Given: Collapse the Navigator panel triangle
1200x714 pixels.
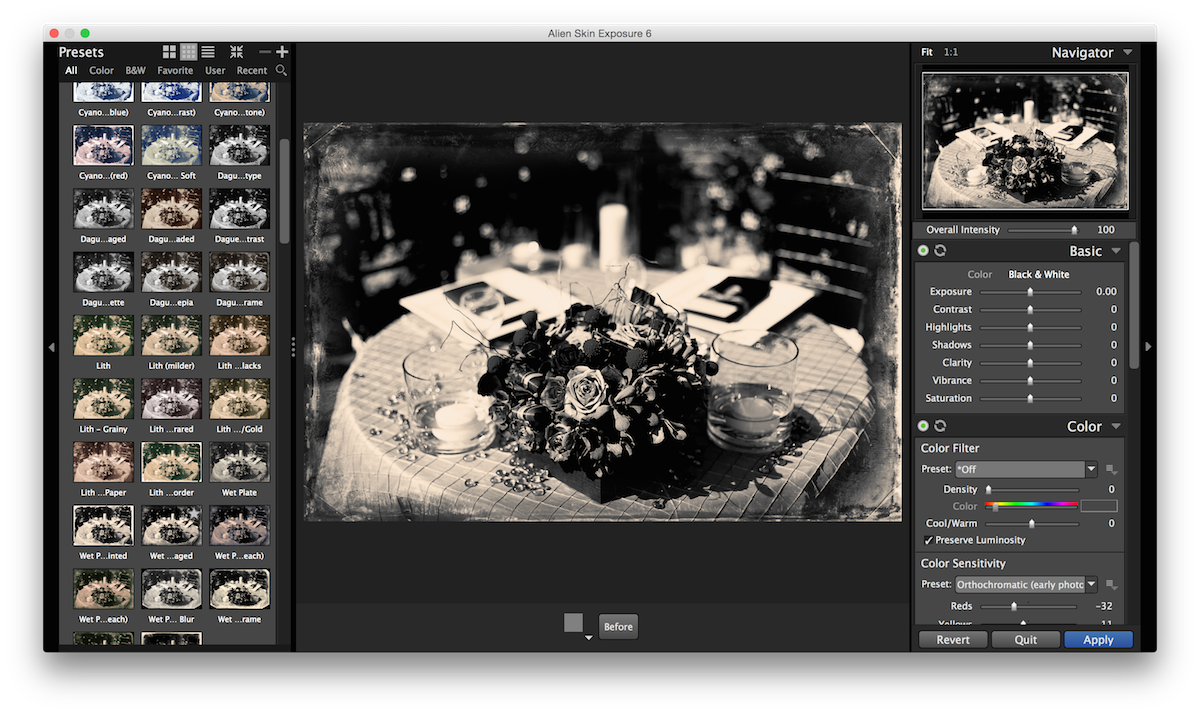Looking at the screenshot, I should (x=1127, y=53).
